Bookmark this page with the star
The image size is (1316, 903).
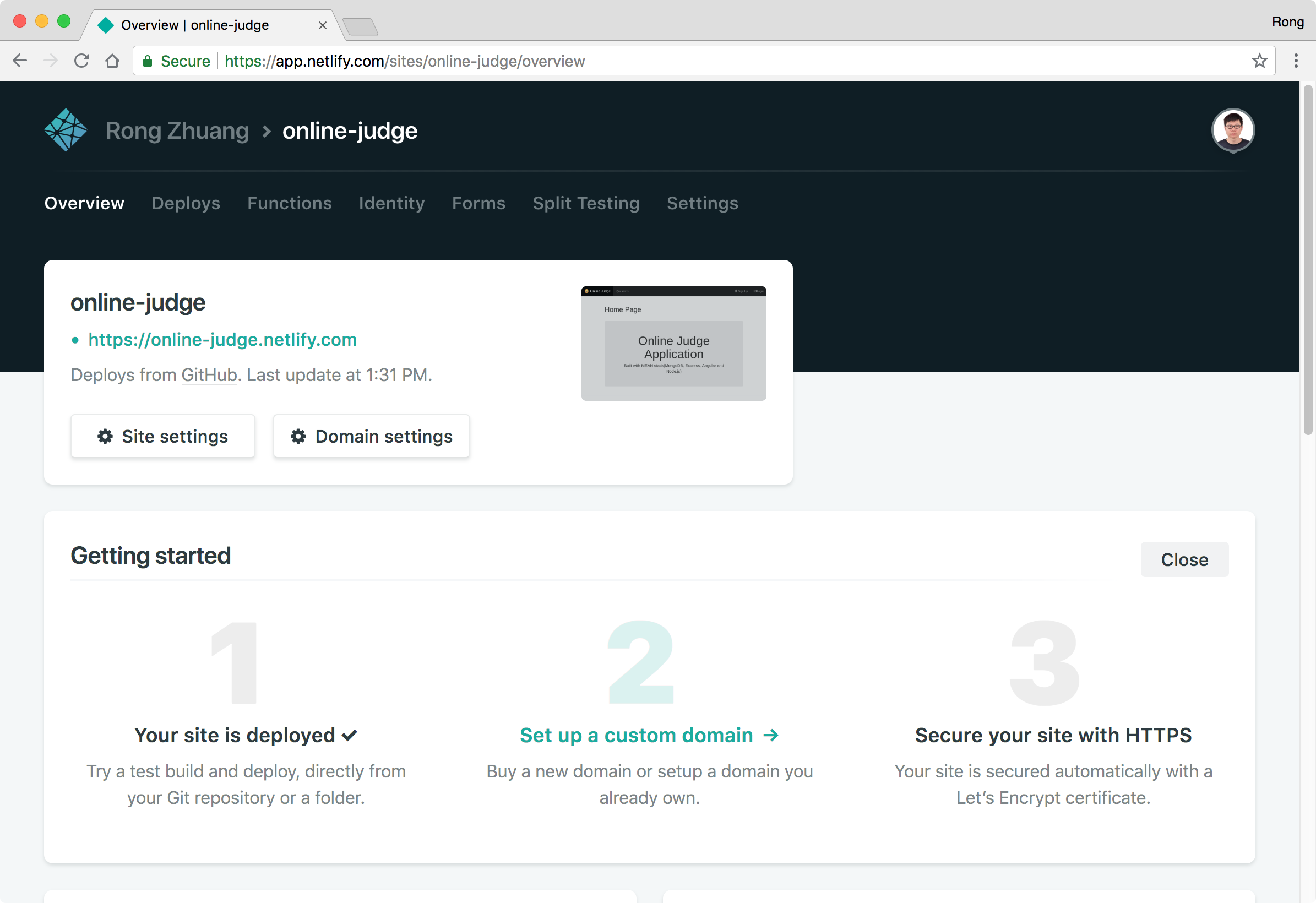[1259, 61]
